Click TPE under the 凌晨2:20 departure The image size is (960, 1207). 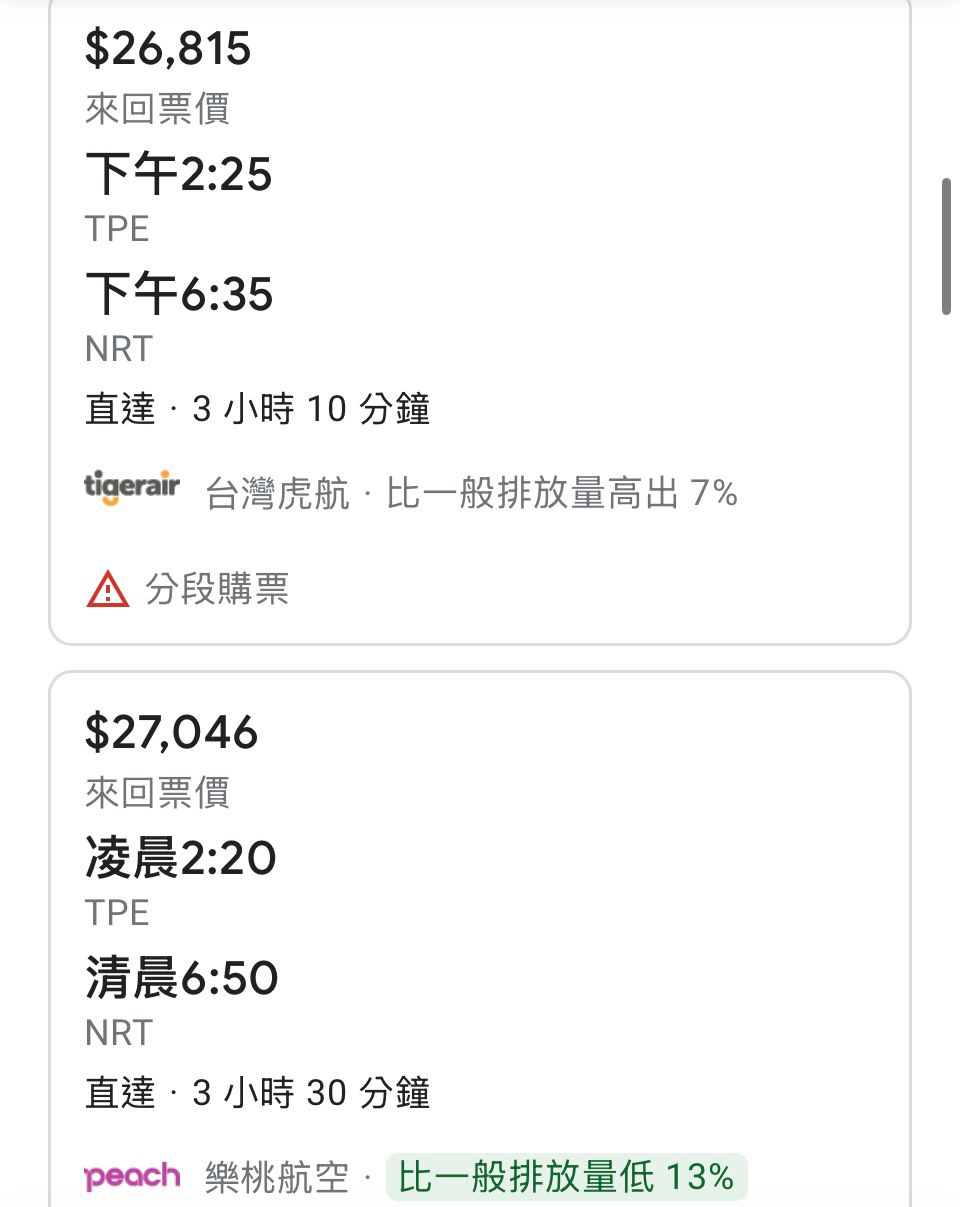[117, 913]
